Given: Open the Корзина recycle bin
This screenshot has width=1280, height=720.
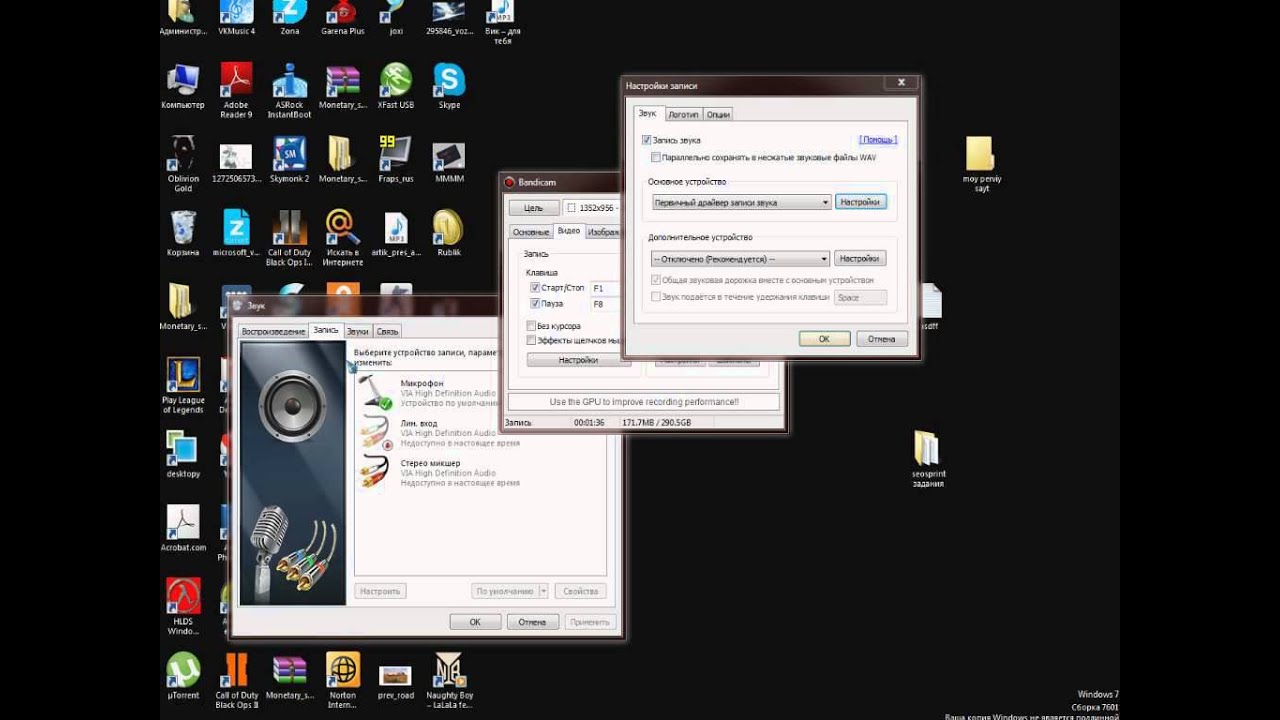Looking at the screenshot, I should [x=182, y=234].
